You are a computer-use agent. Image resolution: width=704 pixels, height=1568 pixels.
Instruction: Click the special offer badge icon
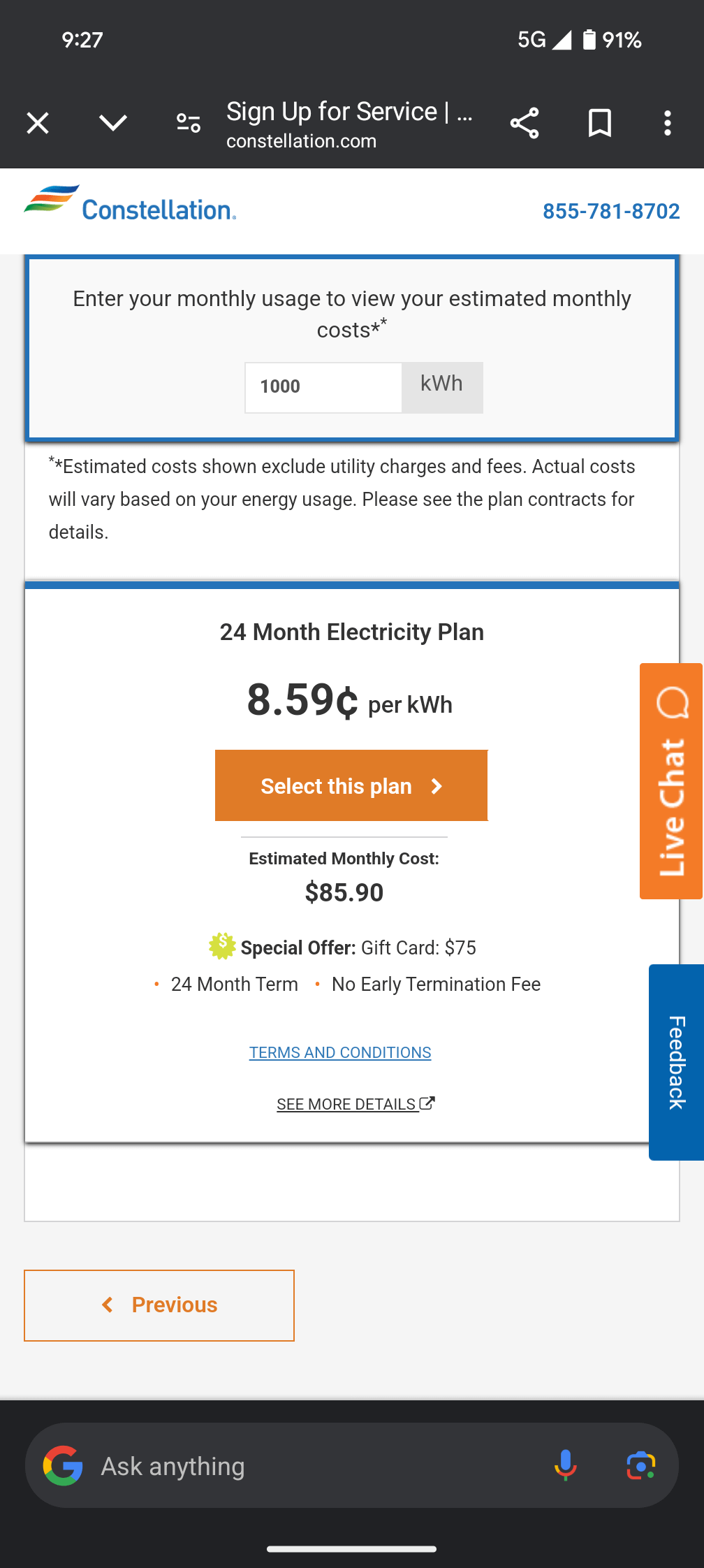(x=222, y=946)
